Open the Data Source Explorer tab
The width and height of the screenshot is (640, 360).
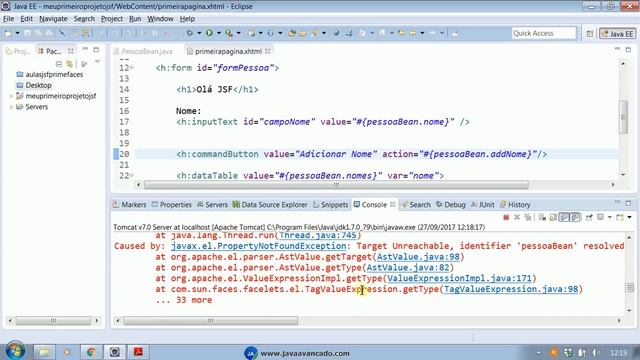(270, 204)
